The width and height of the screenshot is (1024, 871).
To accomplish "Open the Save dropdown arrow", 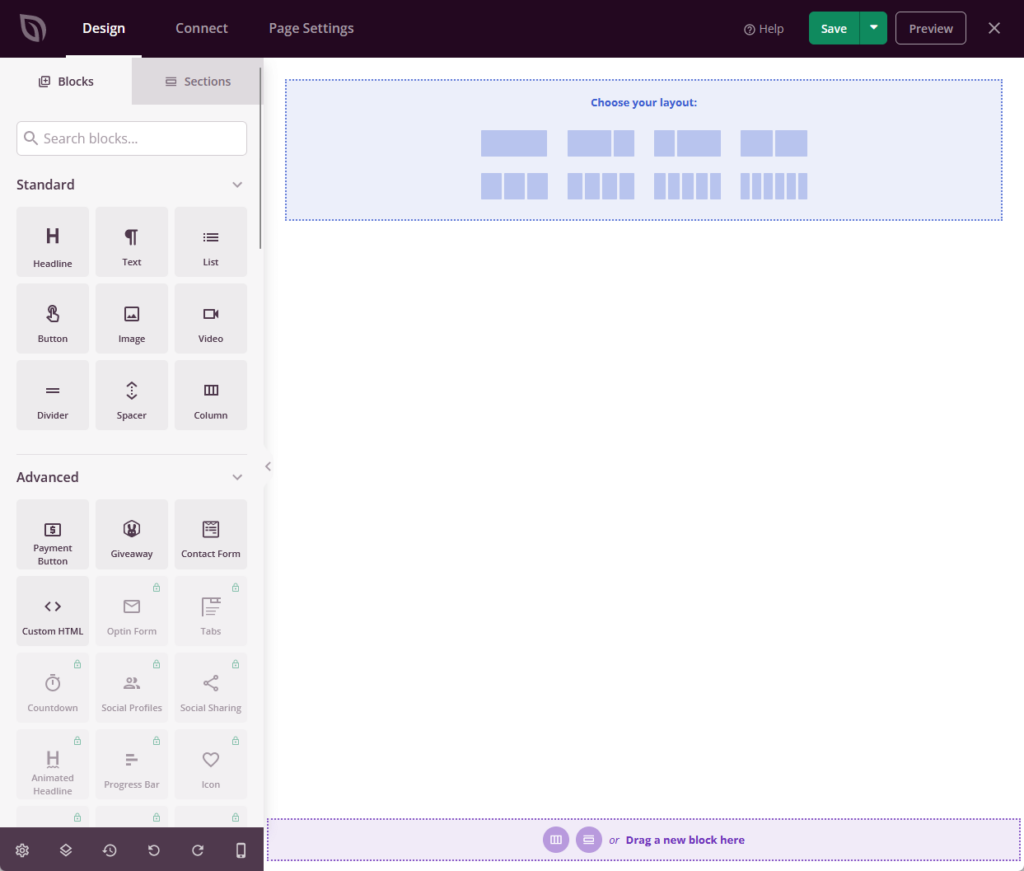I will pos(873,28).
